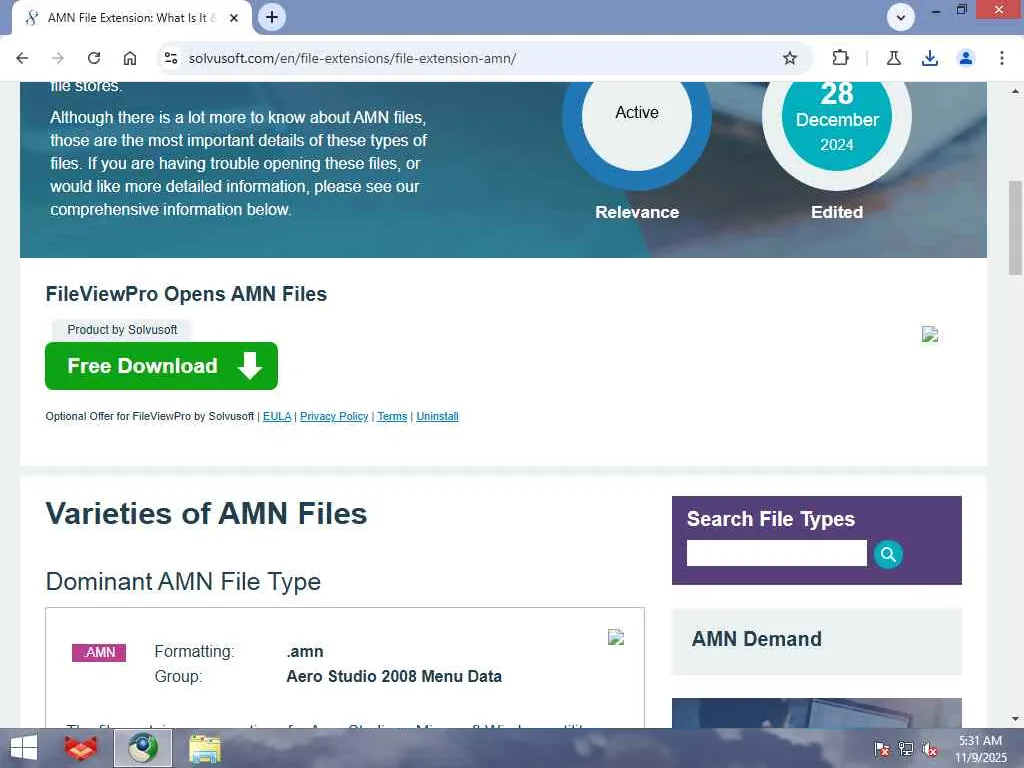Click the pink .AMN badge
This screenshot has width=1024, height=768.
pyautogui.click(x=99, y=652)
